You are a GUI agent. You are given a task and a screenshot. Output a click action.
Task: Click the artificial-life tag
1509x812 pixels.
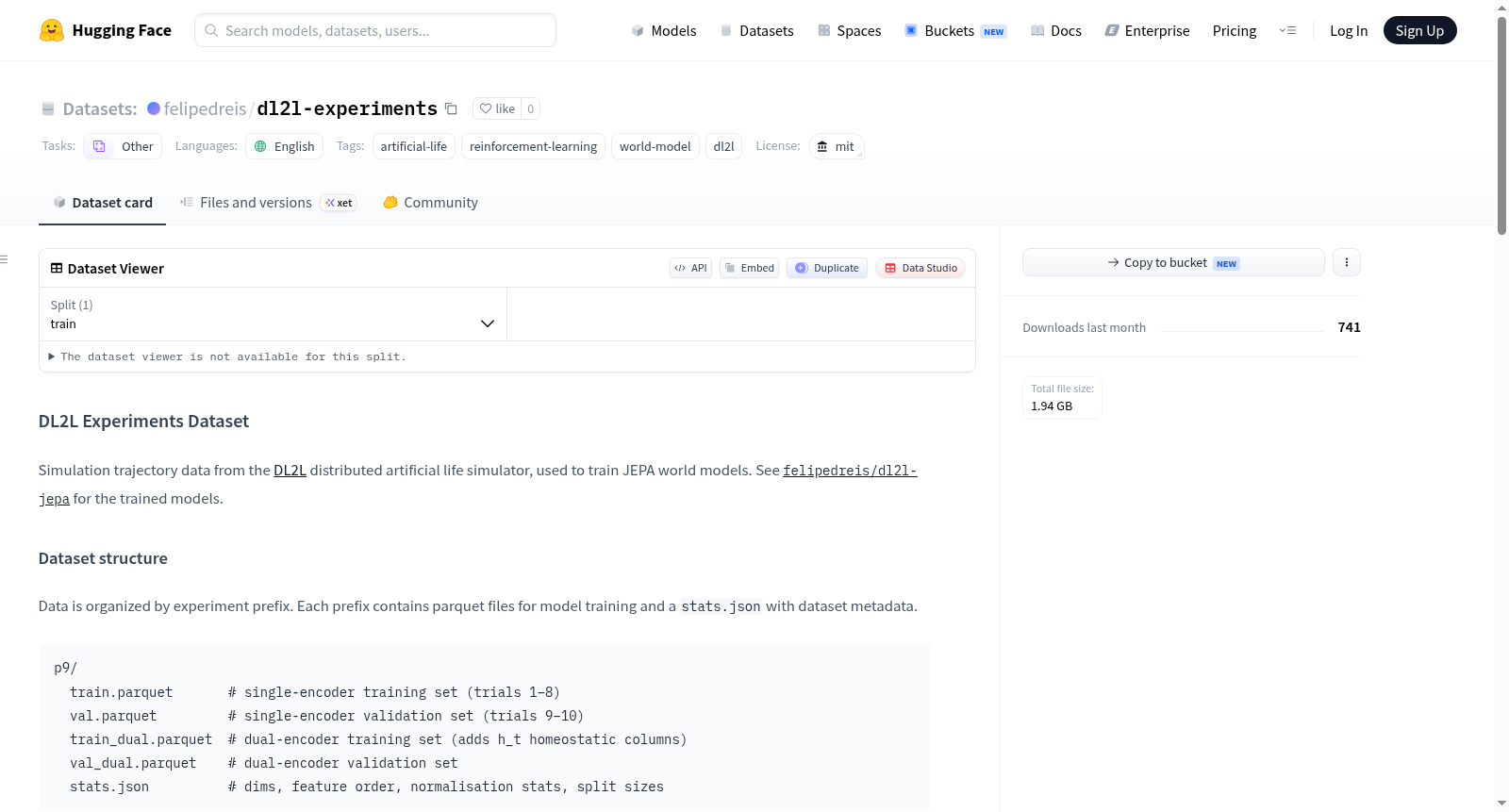pyautogui.click(x=414, y=146)
